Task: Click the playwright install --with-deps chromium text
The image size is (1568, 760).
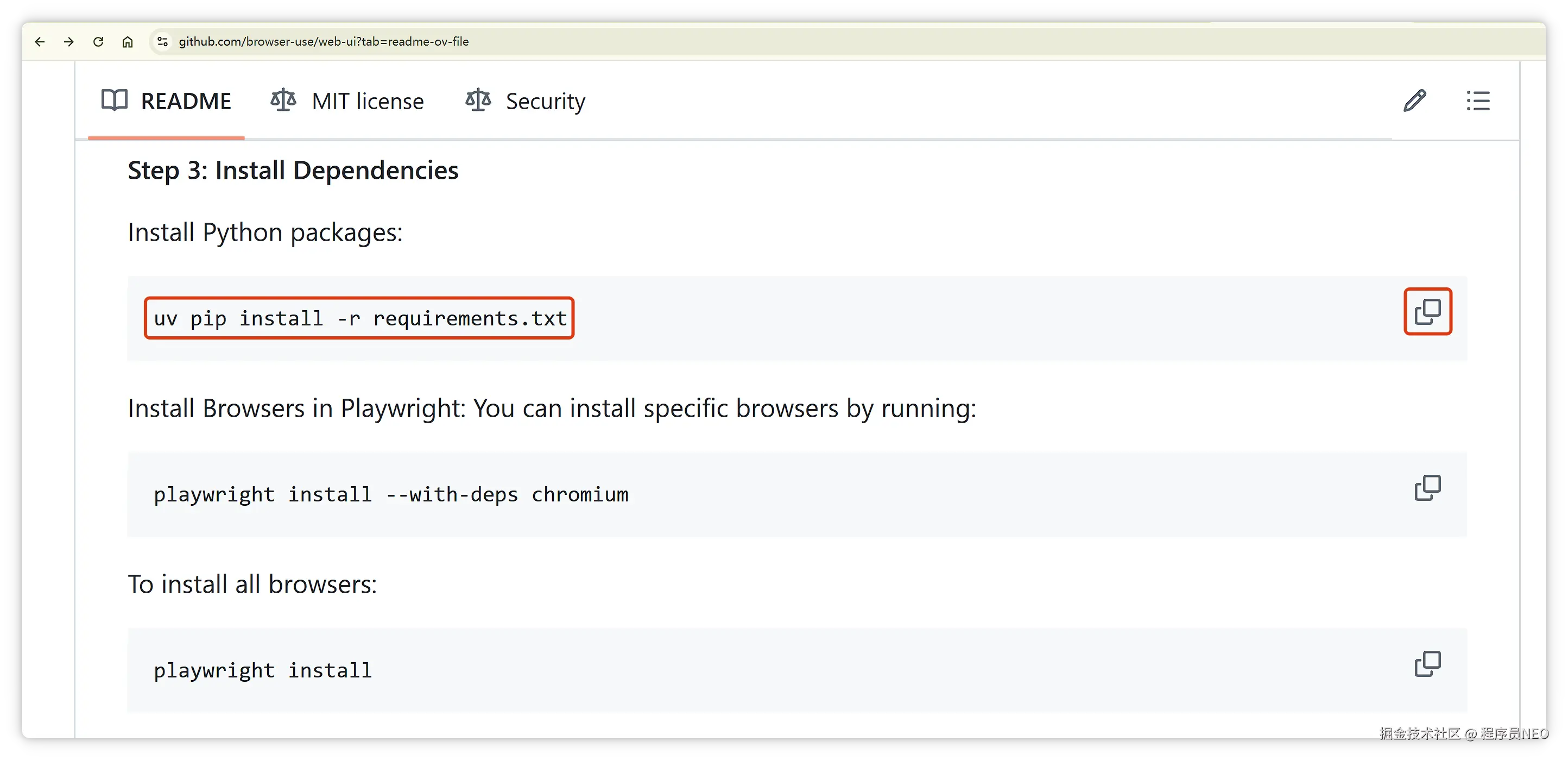Action: 391,494
